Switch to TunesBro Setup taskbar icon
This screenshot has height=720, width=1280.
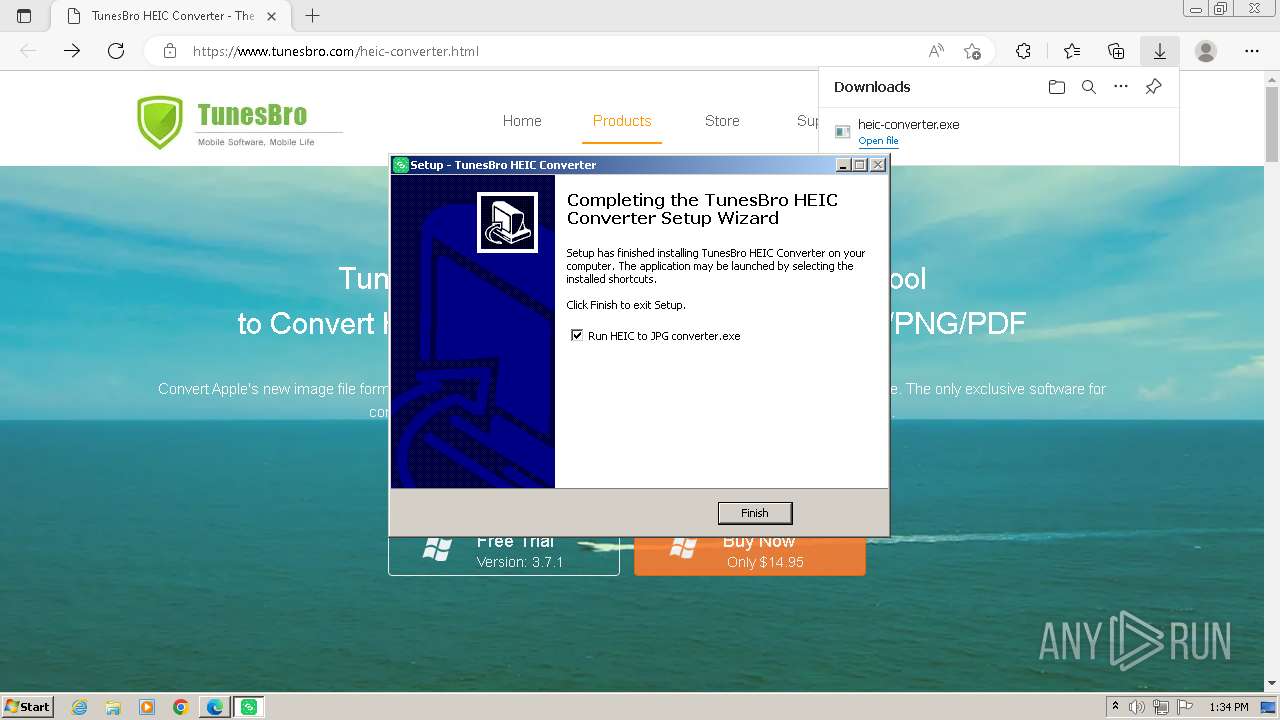click(x=249, y=707)
